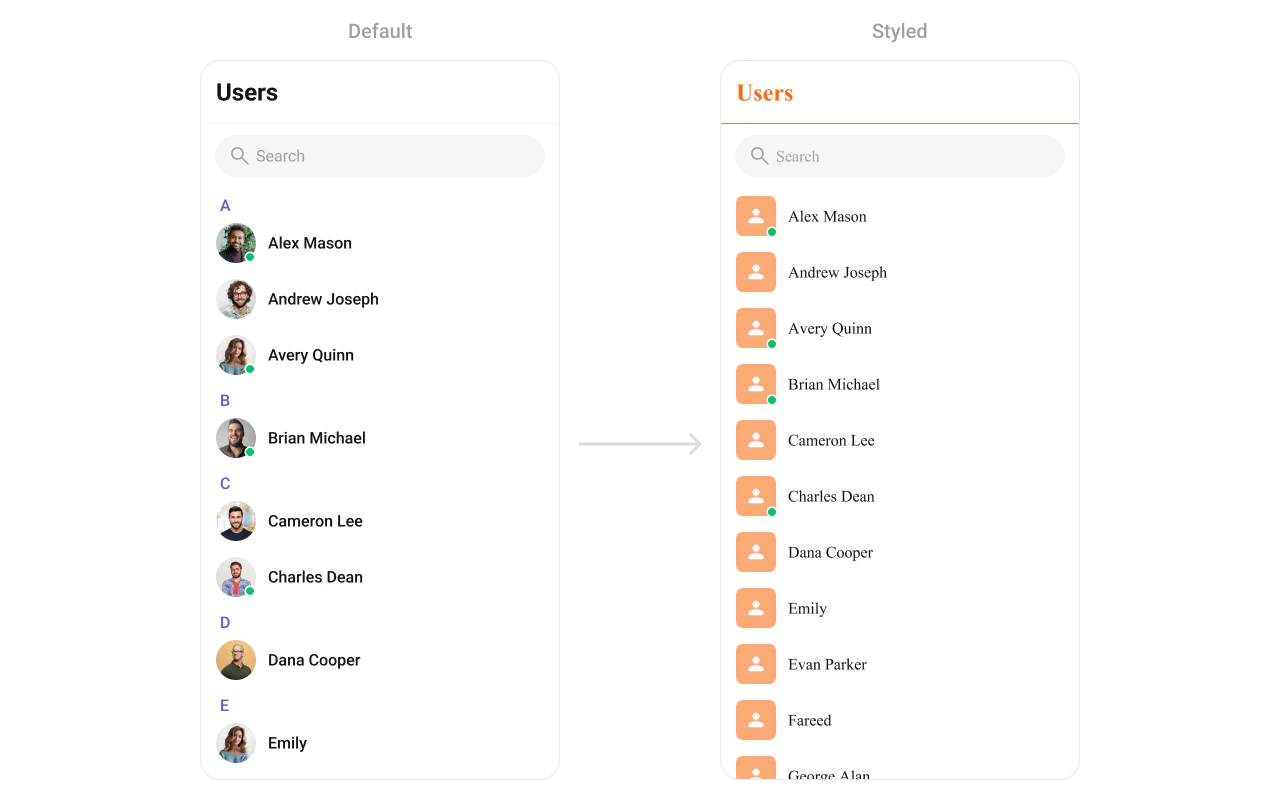
Task: Choose Dana Cooper's orange avatar icon
Action: 756,552
